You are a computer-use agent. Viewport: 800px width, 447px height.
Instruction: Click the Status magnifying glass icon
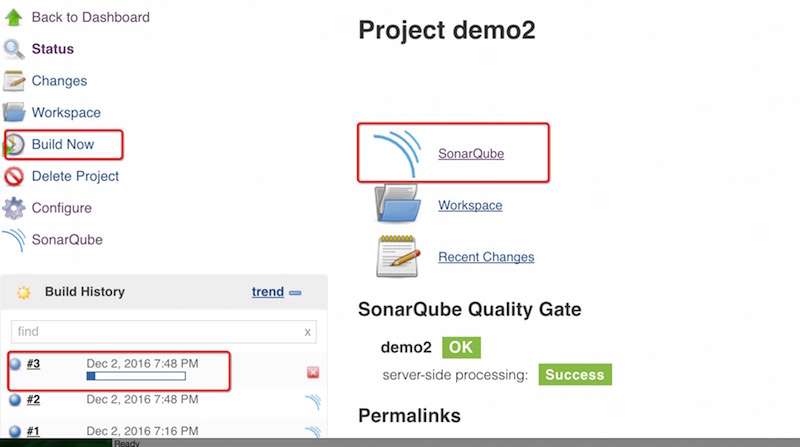point(13,49)
